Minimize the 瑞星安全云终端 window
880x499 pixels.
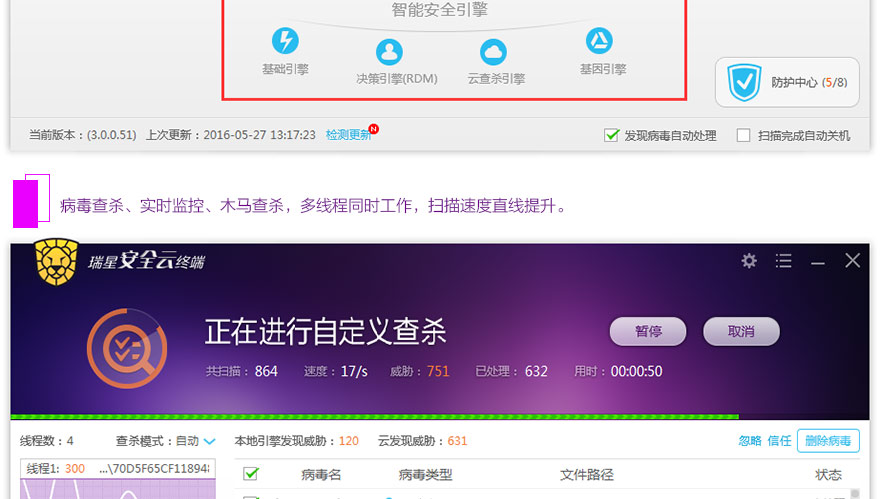(x=818, y=262)
